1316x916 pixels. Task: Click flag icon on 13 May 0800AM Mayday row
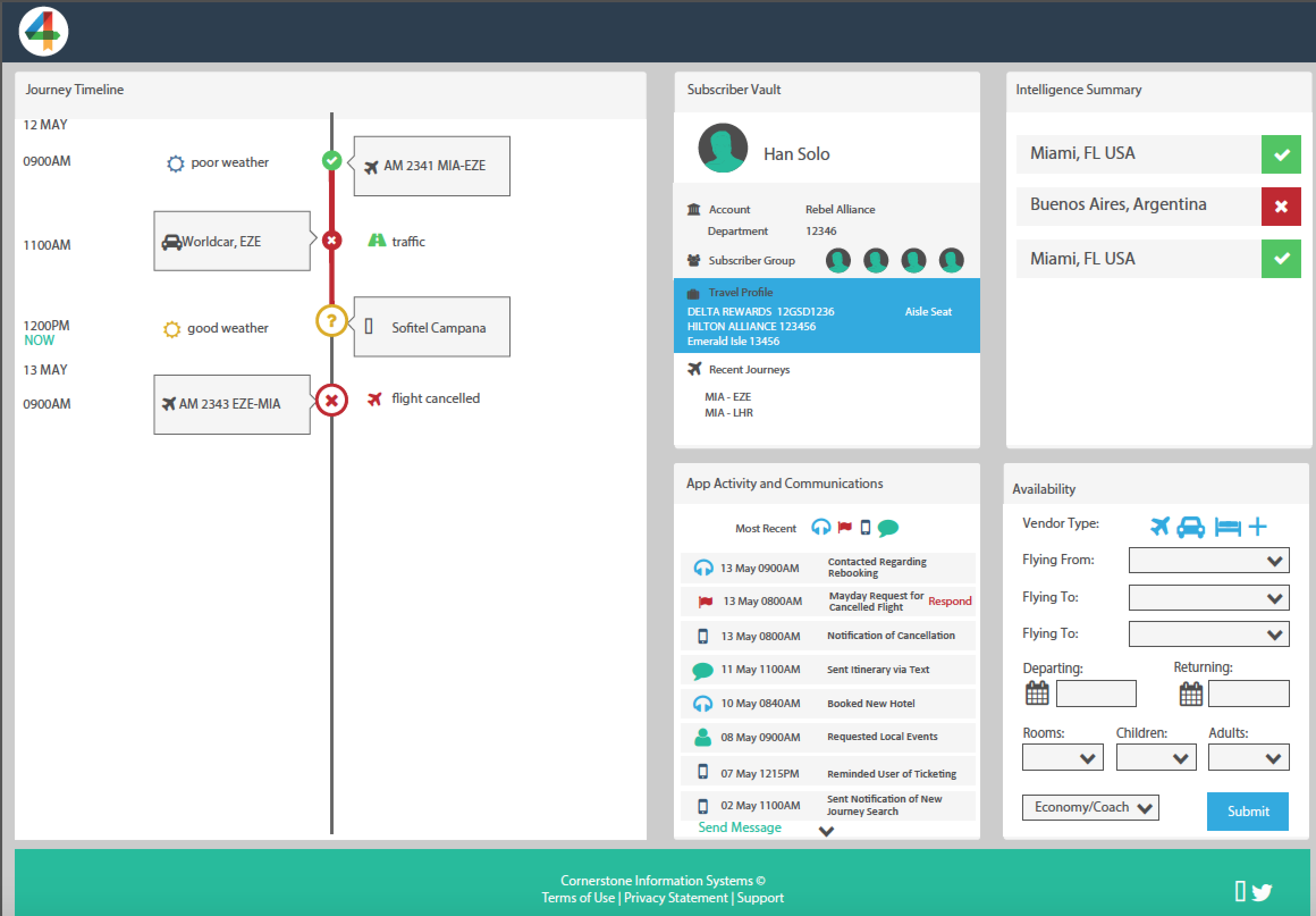706,601
